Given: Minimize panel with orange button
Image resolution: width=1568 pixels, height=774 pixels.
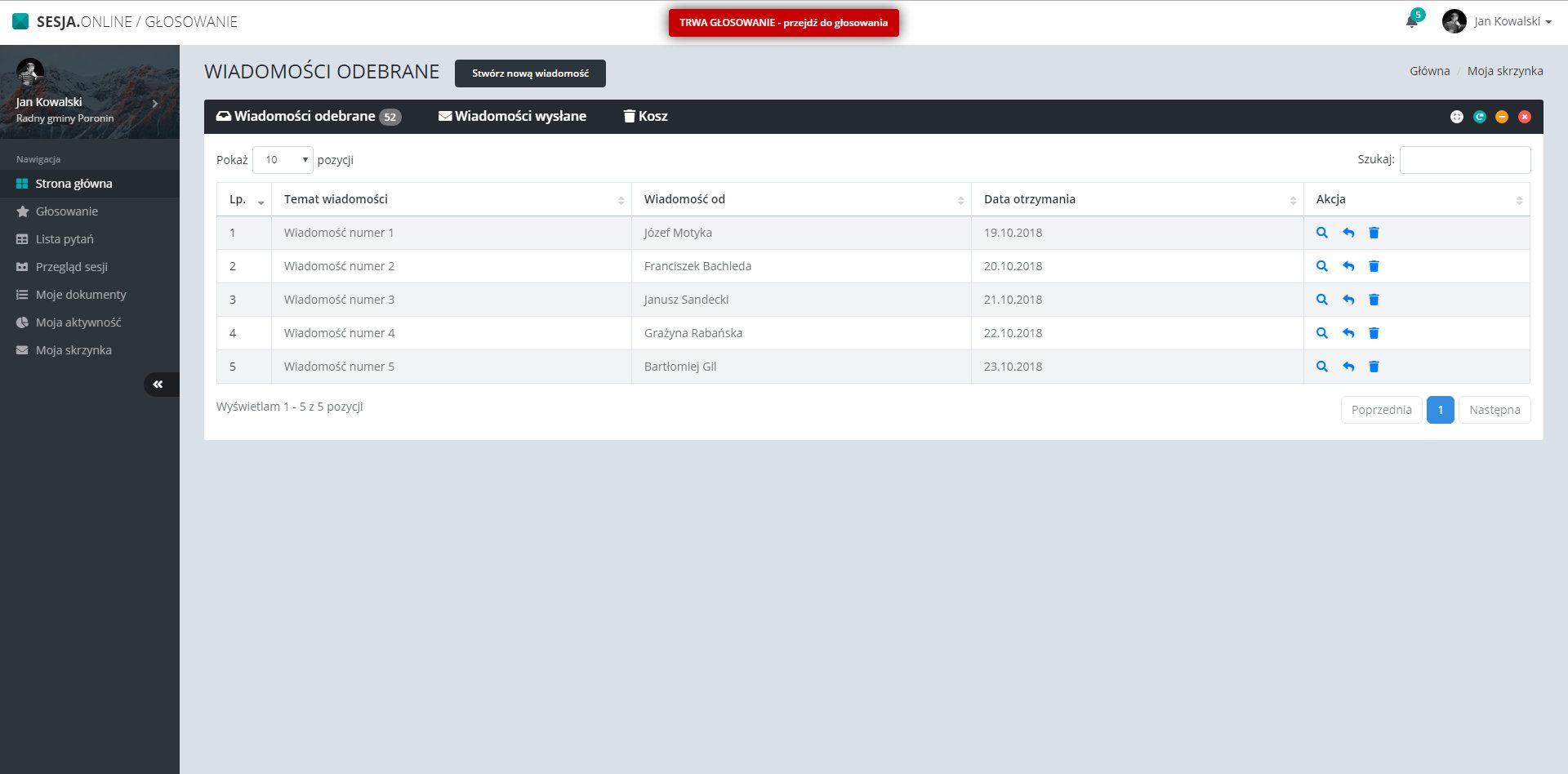Looking at the screenshot, I should click(1502, 117).
